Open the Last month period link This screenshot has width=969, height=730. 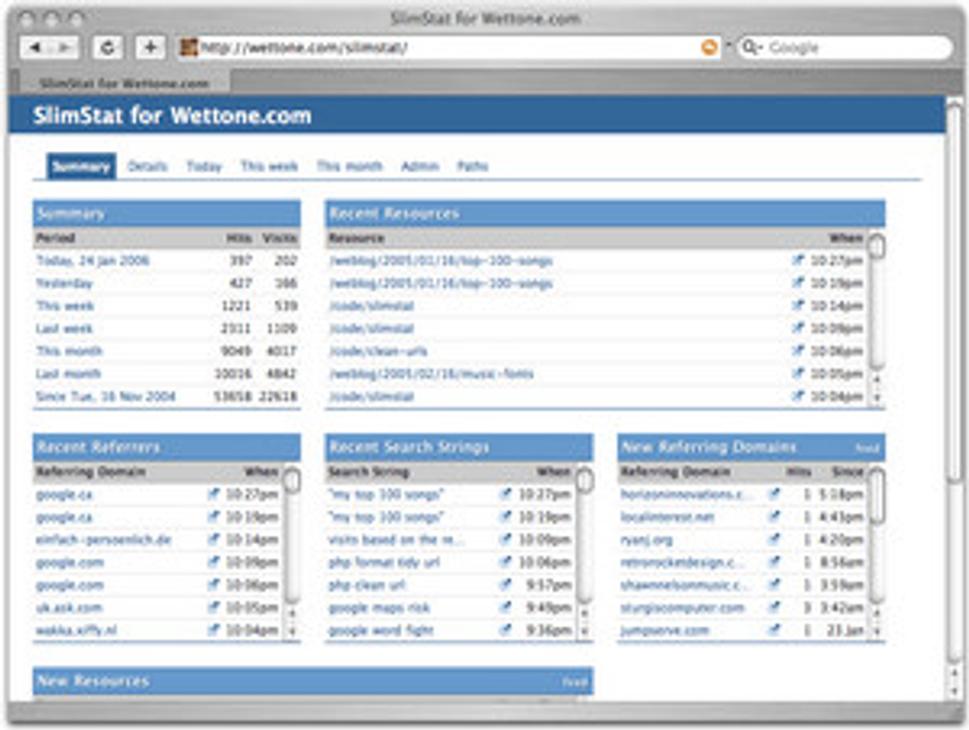[68, 373]
